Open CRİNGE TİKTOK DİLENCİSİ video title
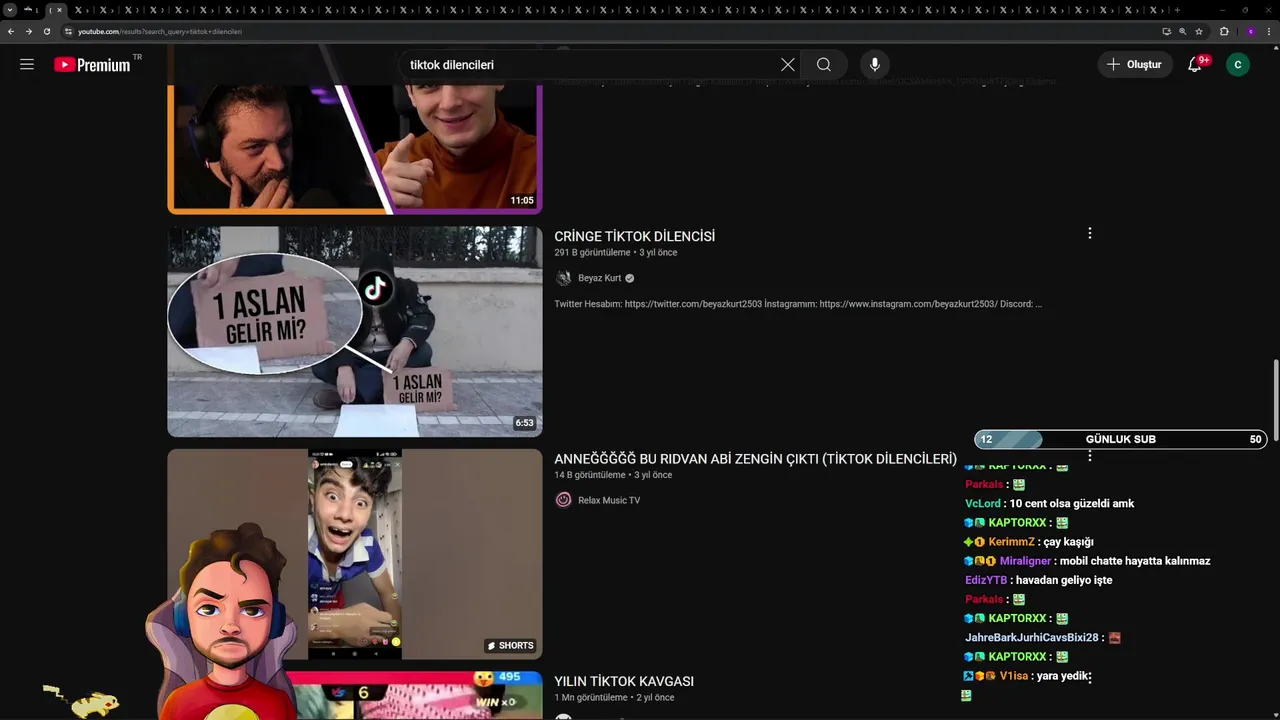1280x720 pixels. [635, 236]
